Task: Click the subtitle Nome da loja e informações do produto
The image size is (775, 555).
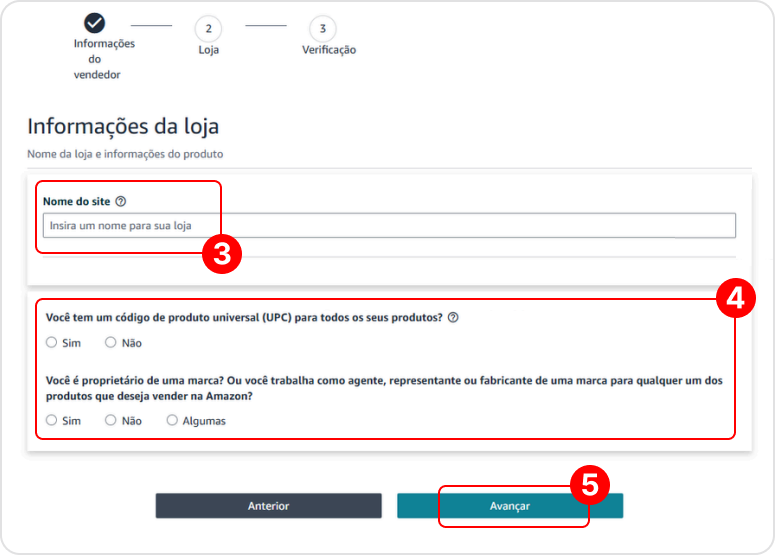Action: [125, 154]
